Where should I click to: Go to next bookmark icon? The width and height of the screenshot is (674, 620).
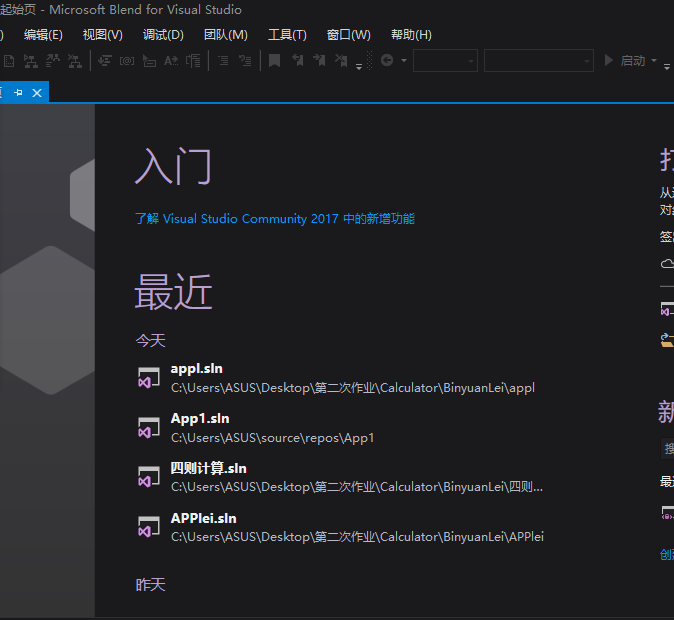pyautogui.click(x=319, y=61)
